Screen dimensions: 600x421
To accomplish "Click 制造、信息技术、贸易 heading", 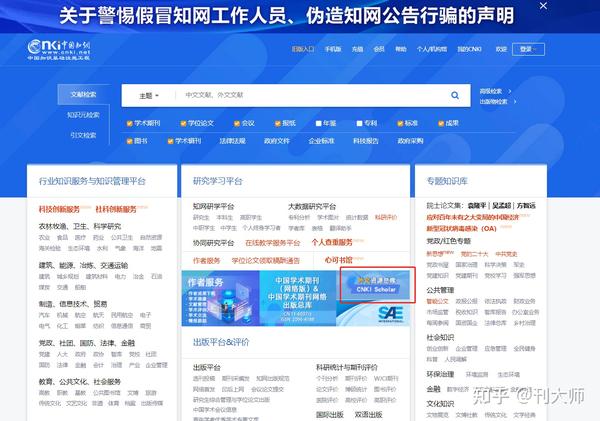I will coord(73,304).
